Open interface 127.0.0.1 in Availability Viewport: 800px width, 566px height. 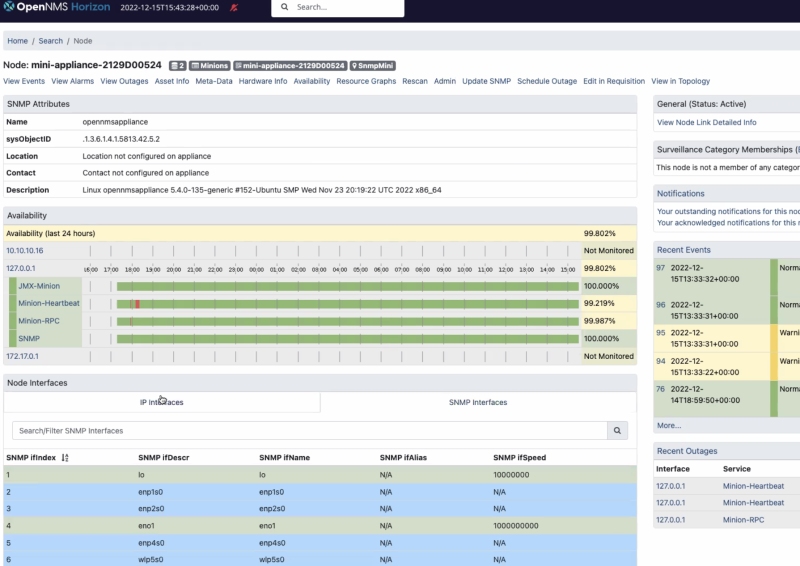point(21,268)
